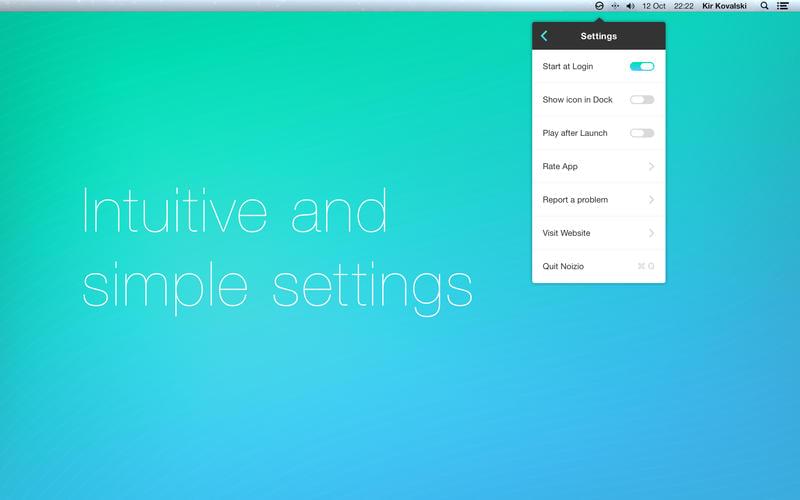Enable the Show icon in Dock switch
800x500 pixels.
[x=642, y=99]
